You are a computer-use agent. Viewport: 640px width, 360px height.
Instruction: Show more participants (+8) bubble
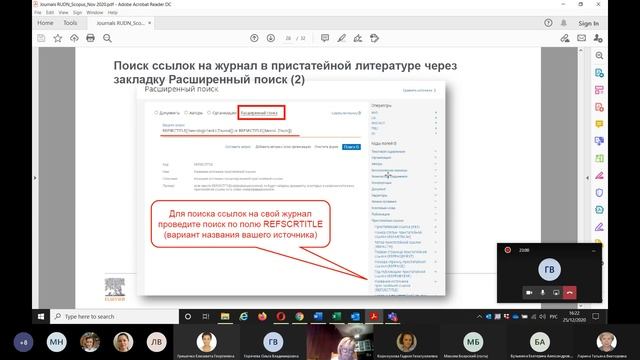click(24, 342)
